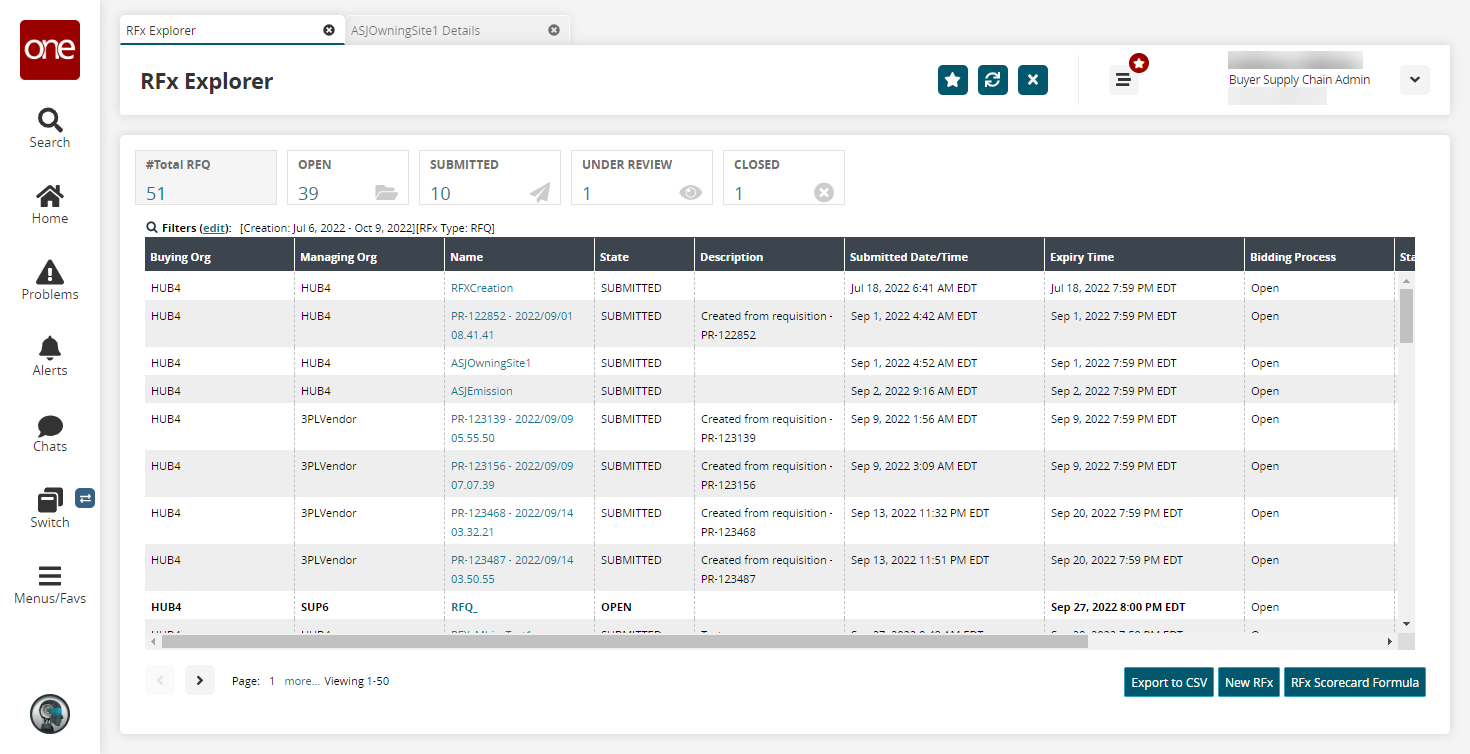Filter by the OPEN status tile
This screenshot has width=1470, height=754.
point(347,178)
